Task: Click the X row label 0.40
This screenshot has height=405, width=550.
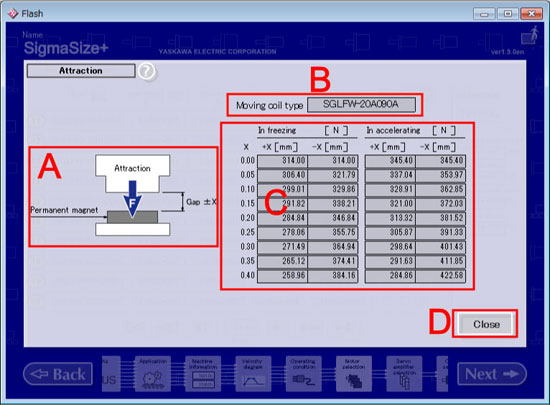Action: coord(247,276)
